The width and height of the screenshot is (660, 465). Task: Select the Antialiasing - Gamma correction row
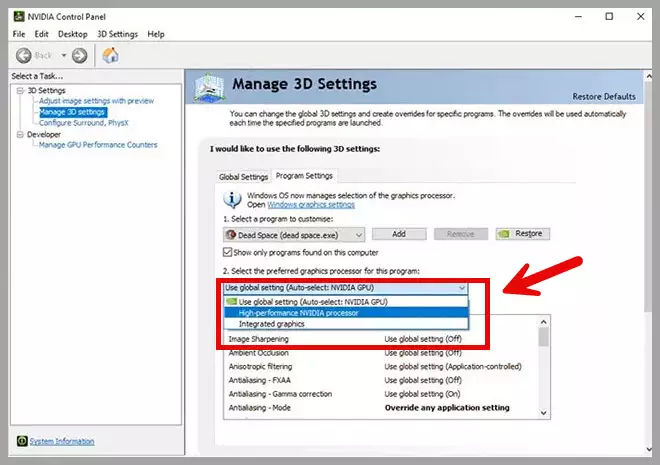click(381, 394)
